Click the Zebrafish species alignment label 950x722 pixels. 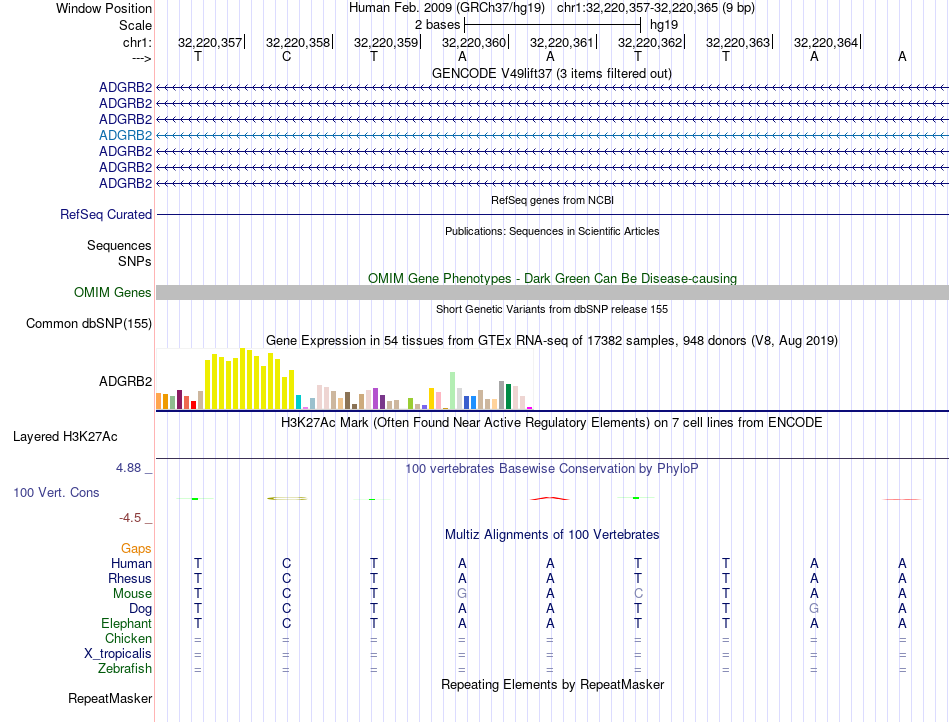[125, 669]
